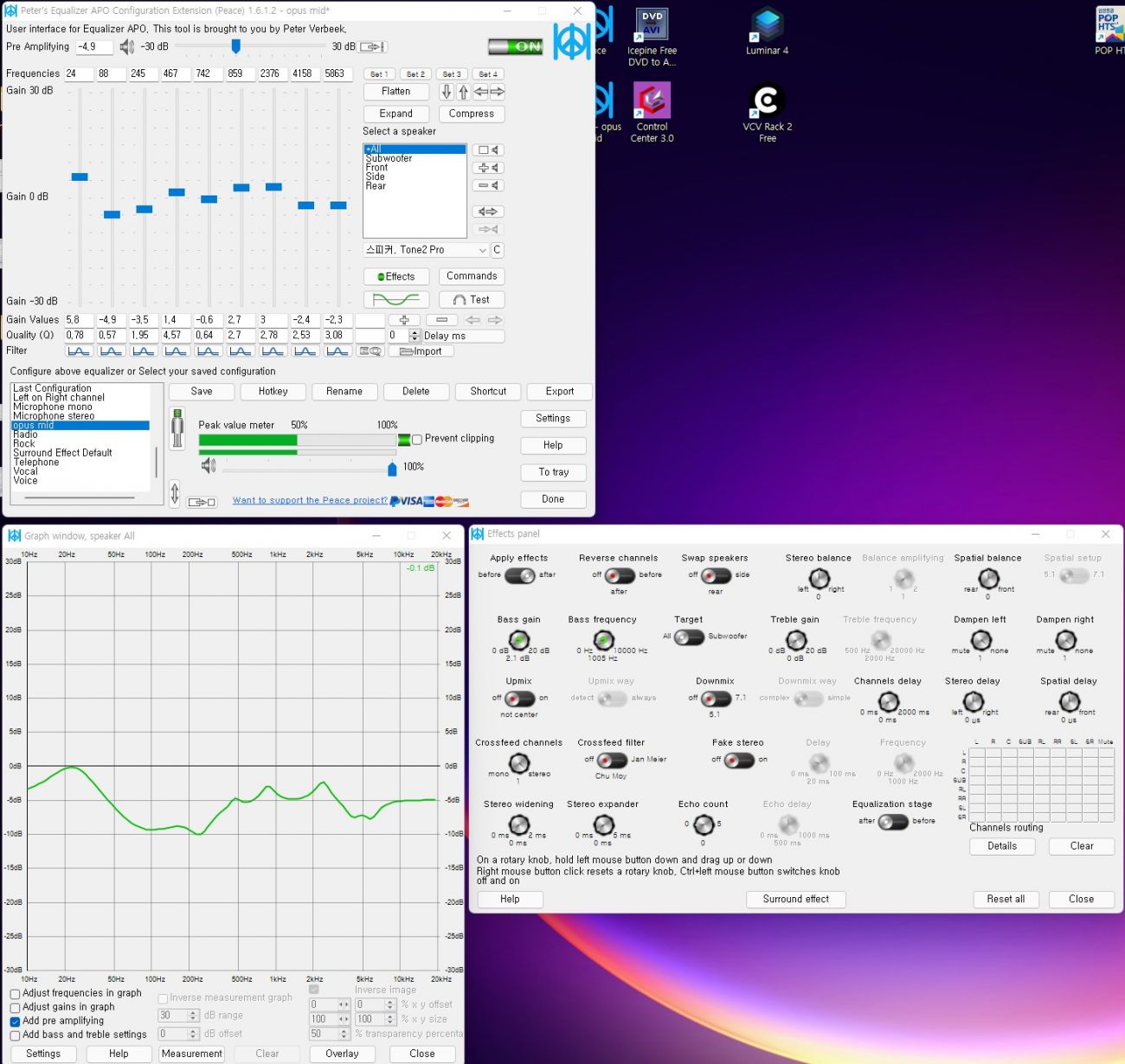Viewport: 1125px width, 1064px height.
Task: Select Rear in the speaker list
Action: [376, 186]
